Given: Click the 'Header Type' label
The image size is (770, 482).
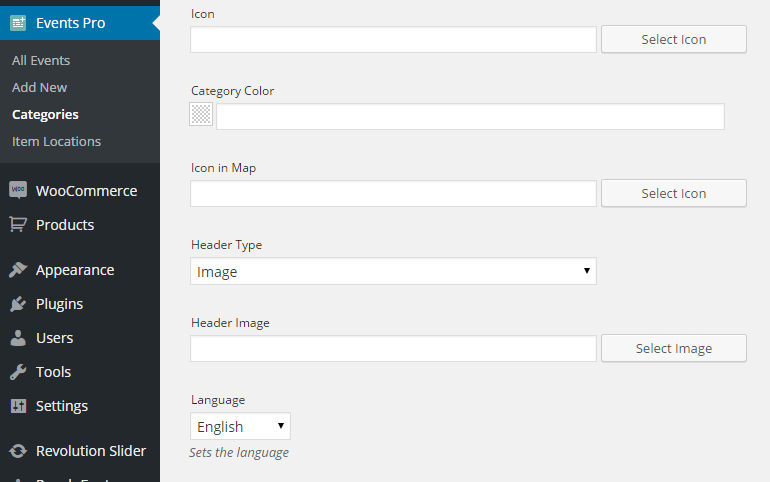Looking at the screenshot, I should pyautogui.click(x=226, y=245).
